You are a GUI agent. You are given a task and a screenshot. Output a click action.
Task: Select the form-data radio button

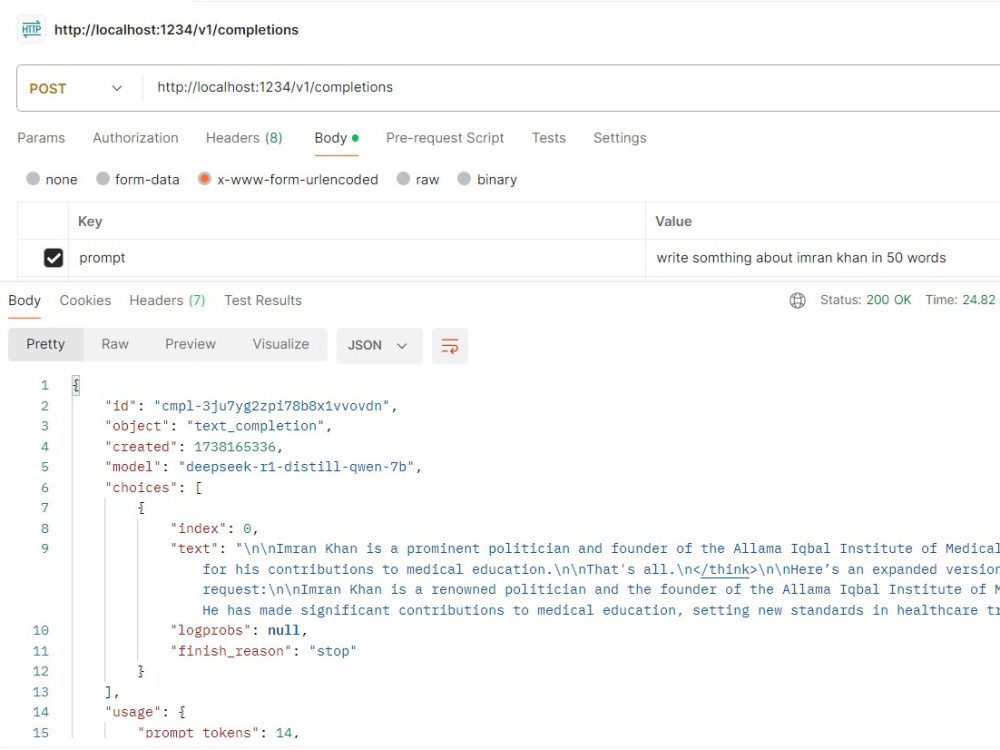point(103,179)
